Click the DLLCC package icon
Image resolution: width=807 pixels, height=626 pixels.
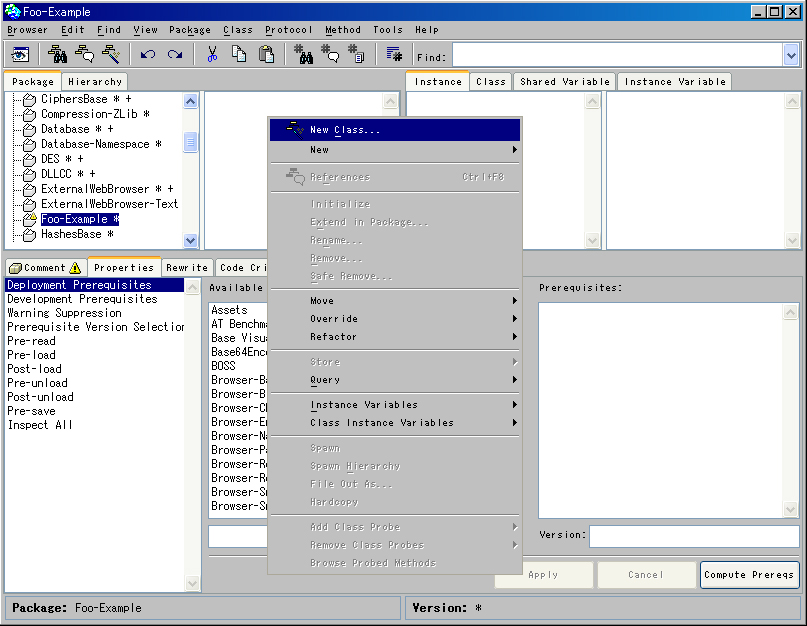coord(29,175)
